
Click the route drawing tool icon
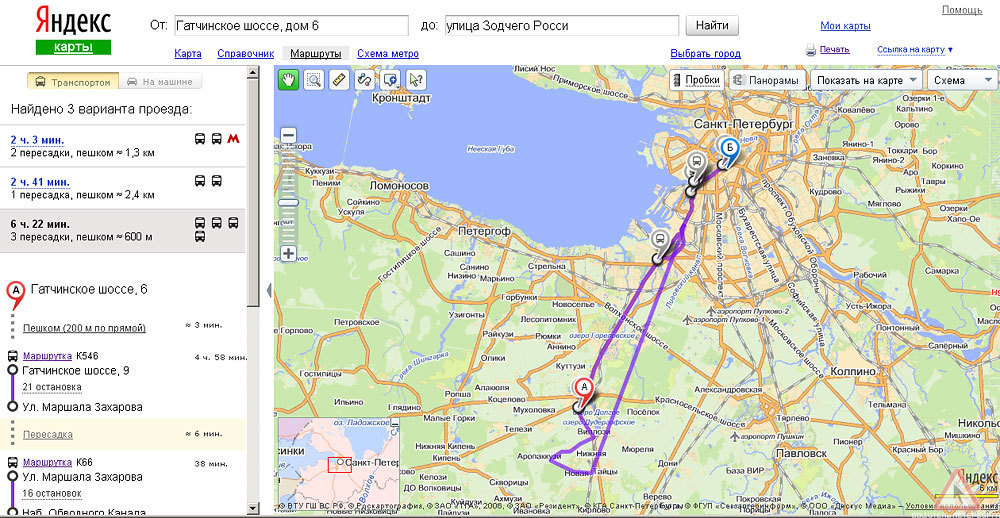pos(365,80)
